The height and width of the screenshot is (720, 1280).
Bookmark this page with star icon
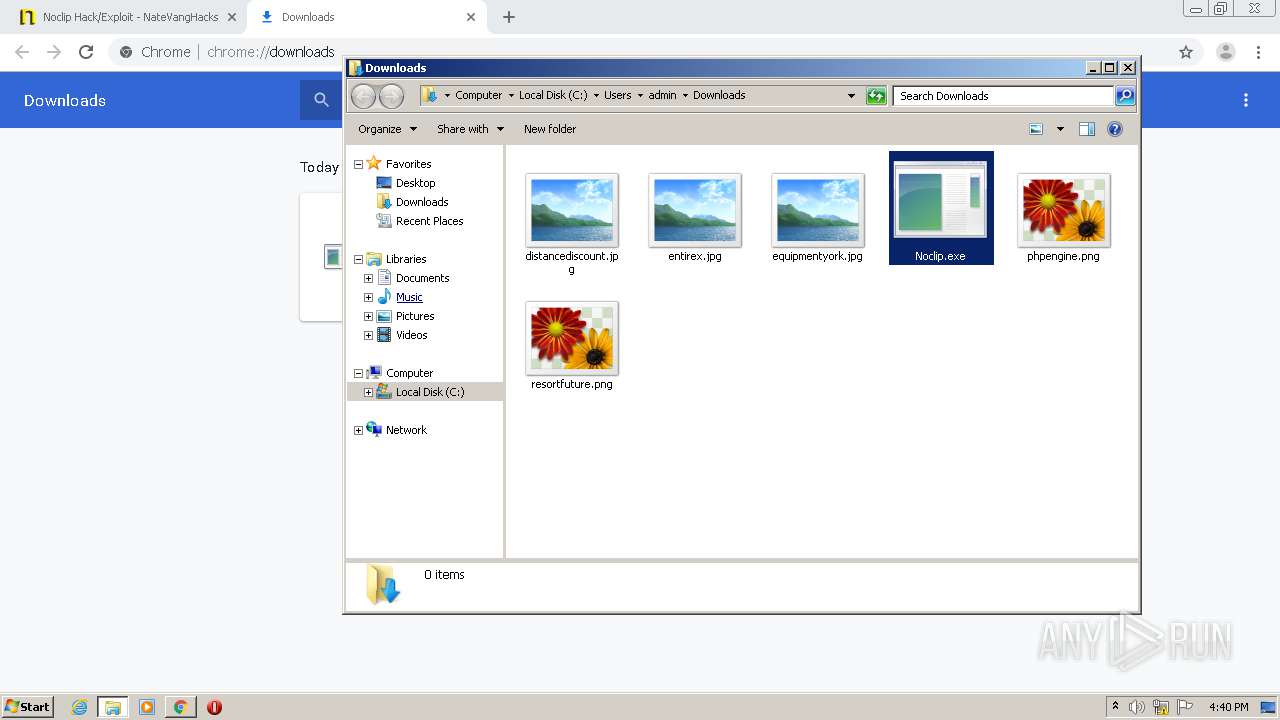point(1186,52)
